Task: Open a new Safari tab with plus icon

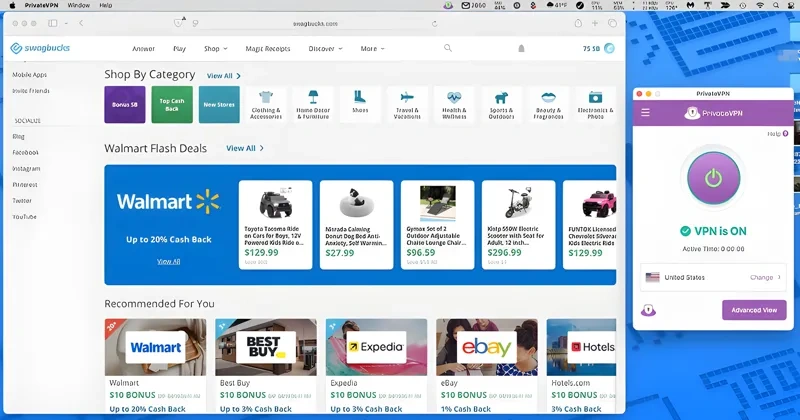Action: [595, 23]
